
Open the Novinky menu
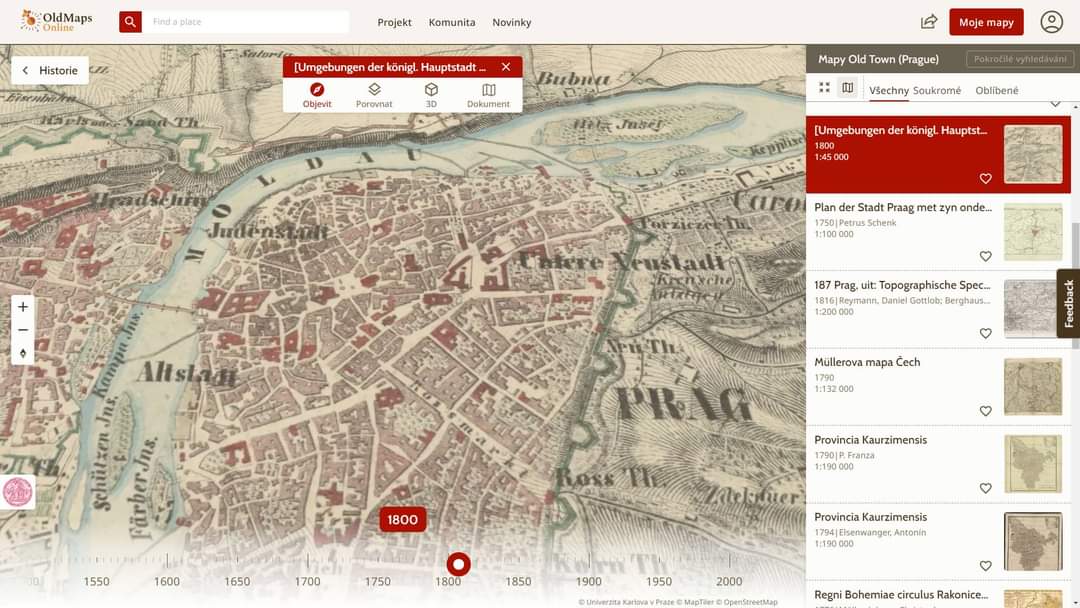click(x=512, y=22)
